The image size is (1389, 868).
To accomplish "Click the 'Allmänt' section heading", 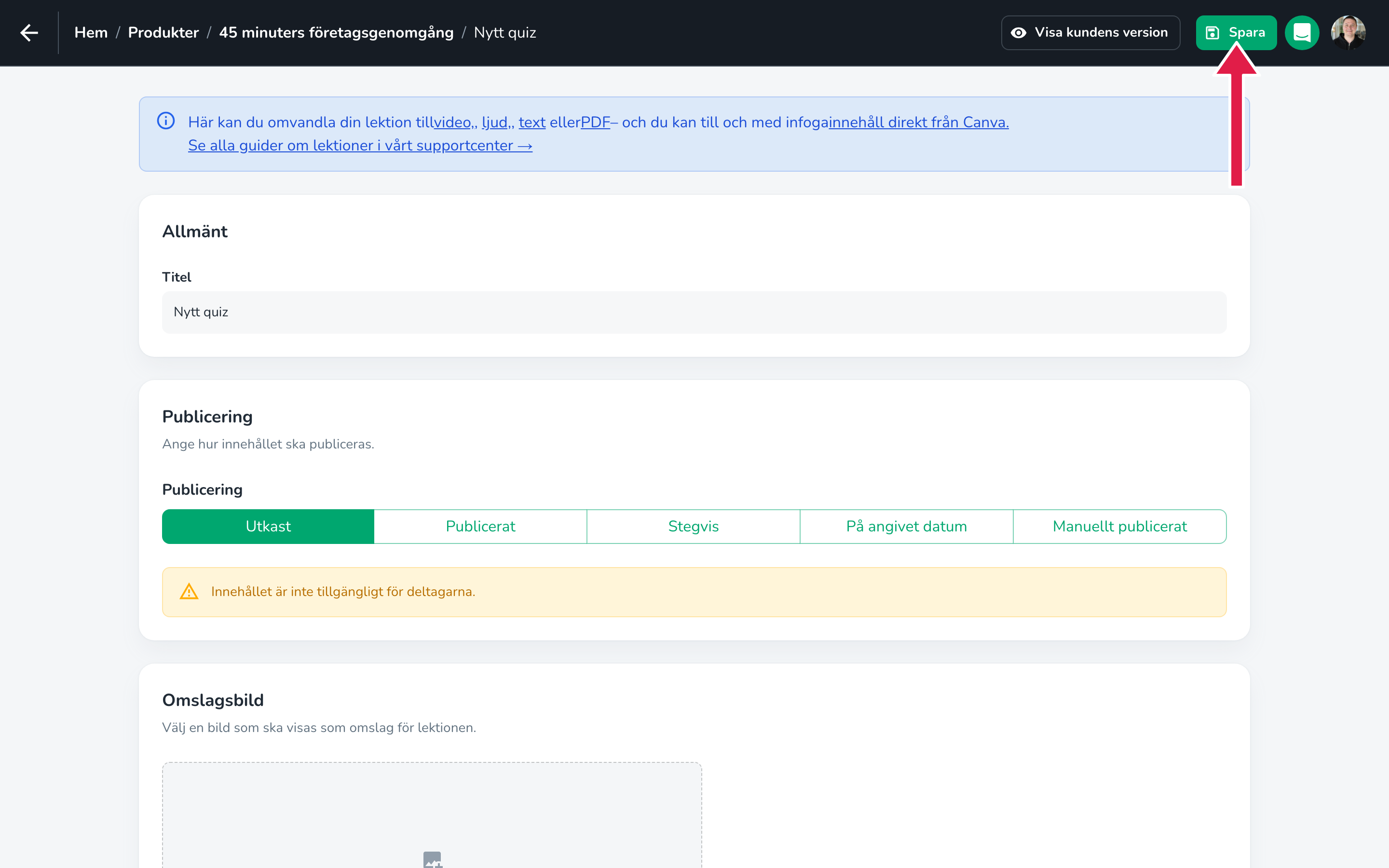I will click(x=195, y=231).
